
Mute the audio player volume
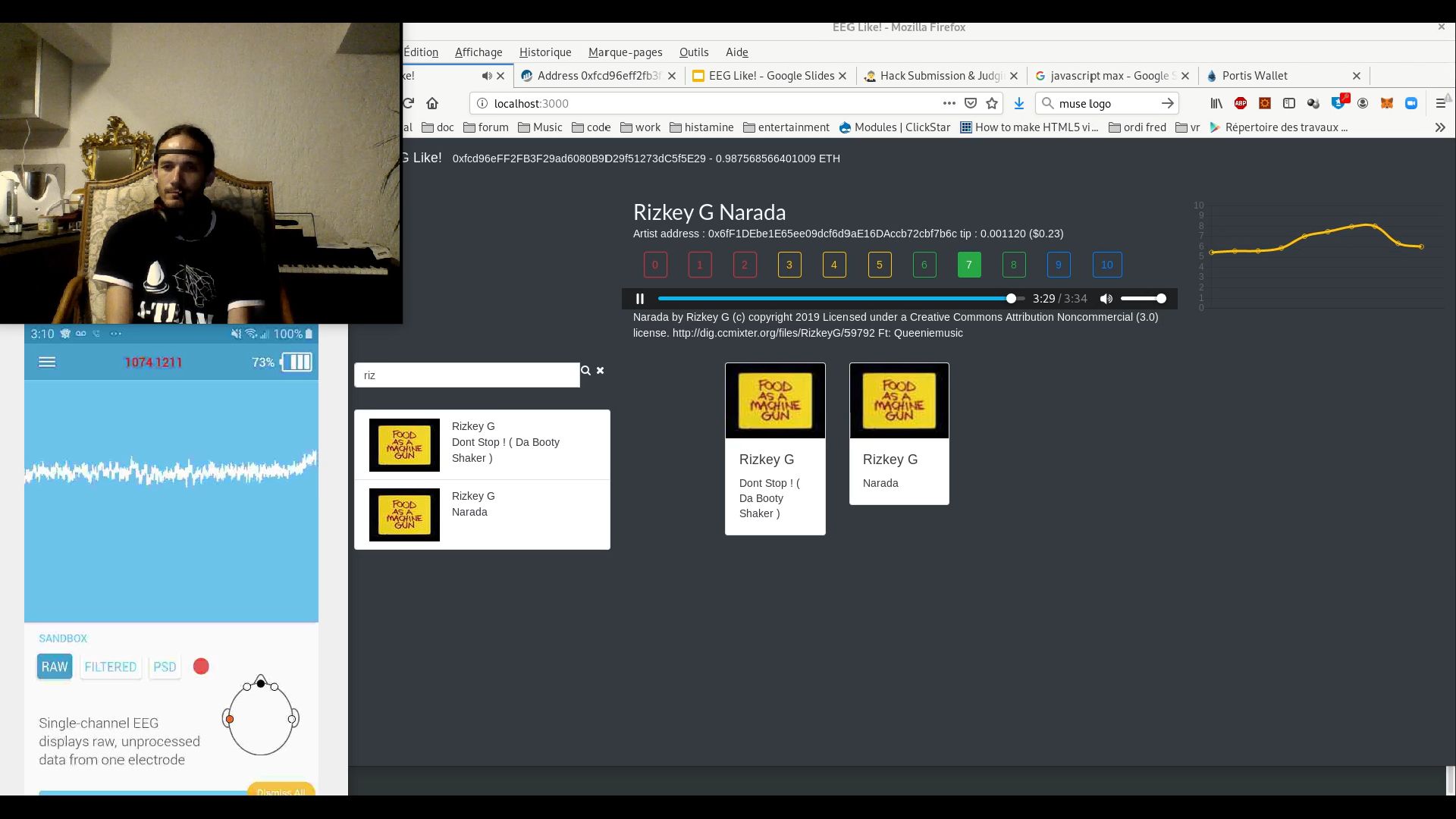[1106, 299]
